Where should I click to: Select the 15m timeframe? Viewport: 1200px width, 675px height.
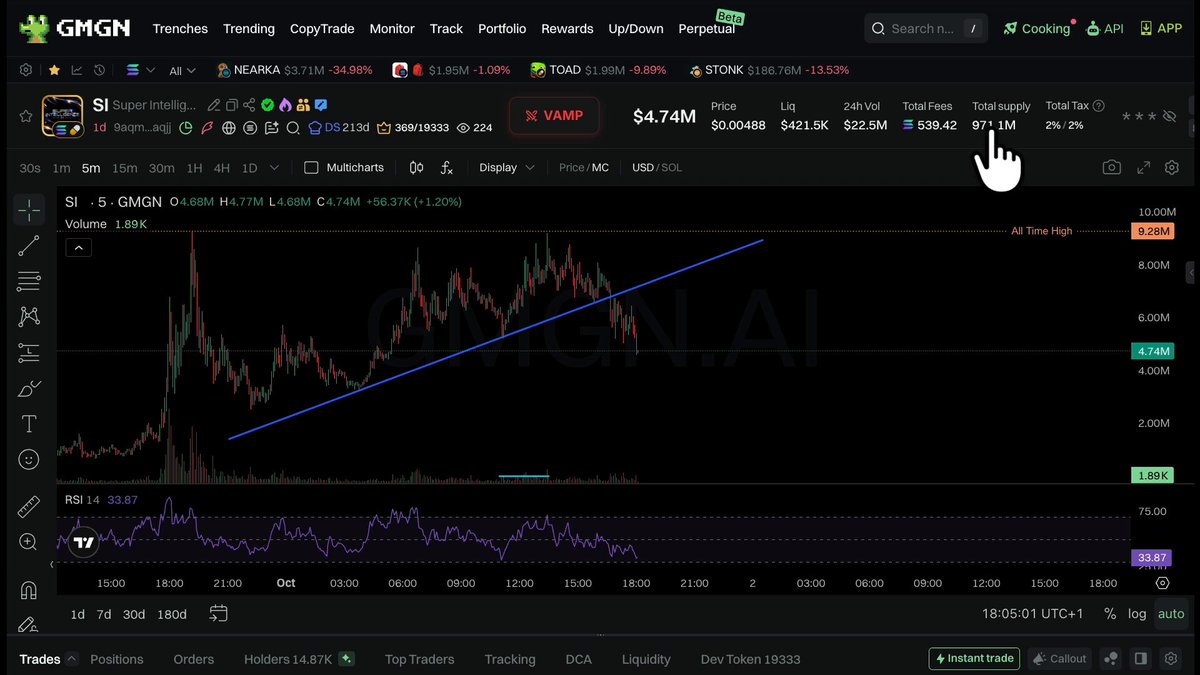click(x=125, y=167)
